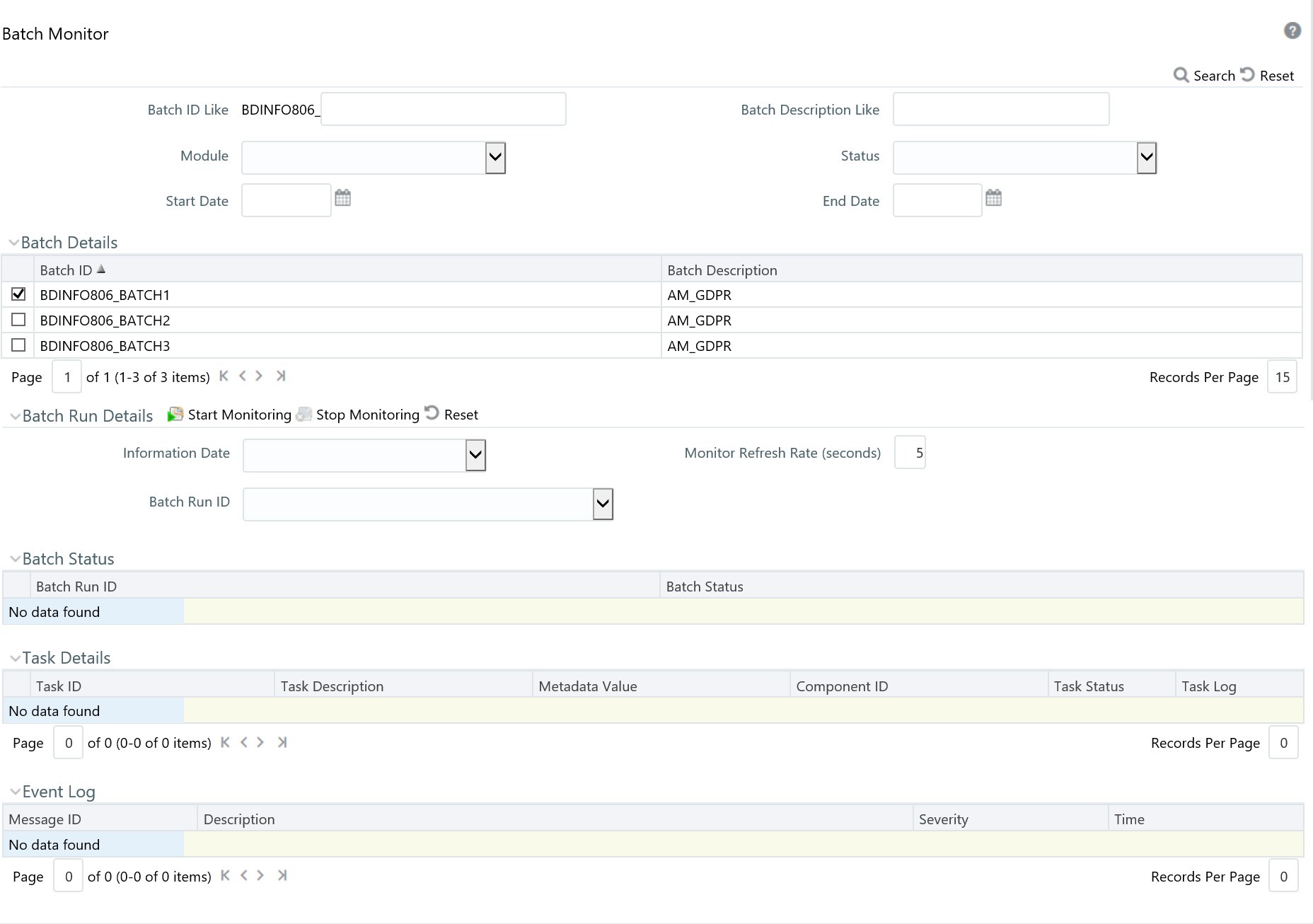Viewport: 1313px width, 924px height.
Task: Go to last page of Event Log
Action: tap(282, 875)
